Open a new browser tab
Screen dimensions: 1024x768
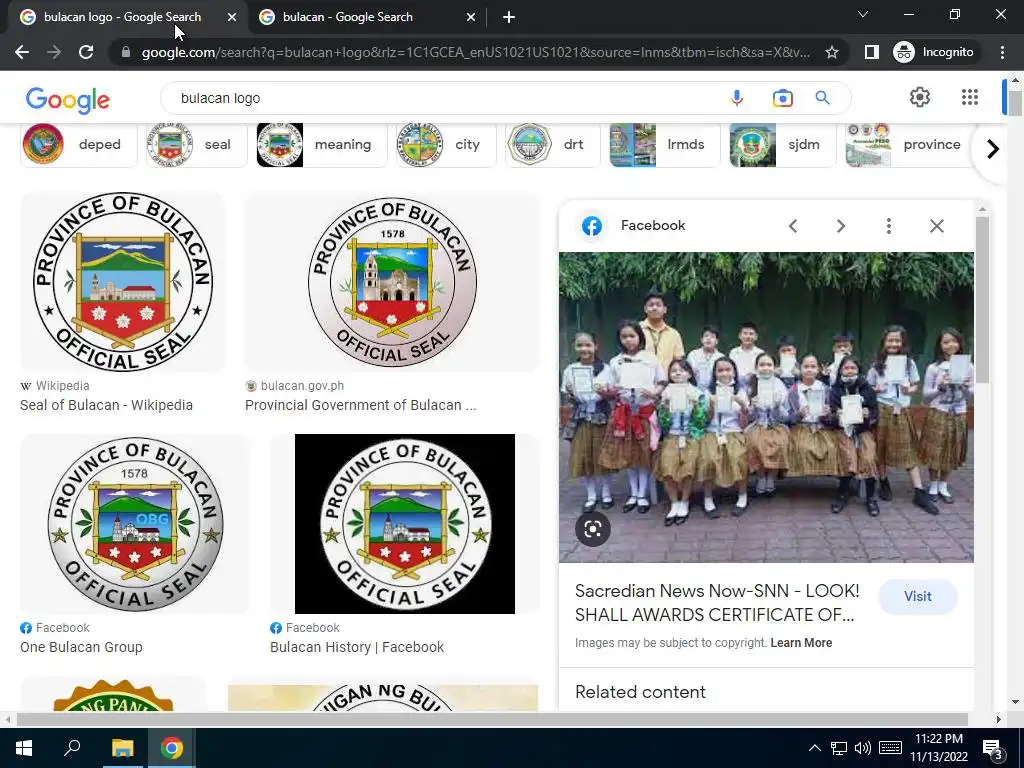(509, 18)
